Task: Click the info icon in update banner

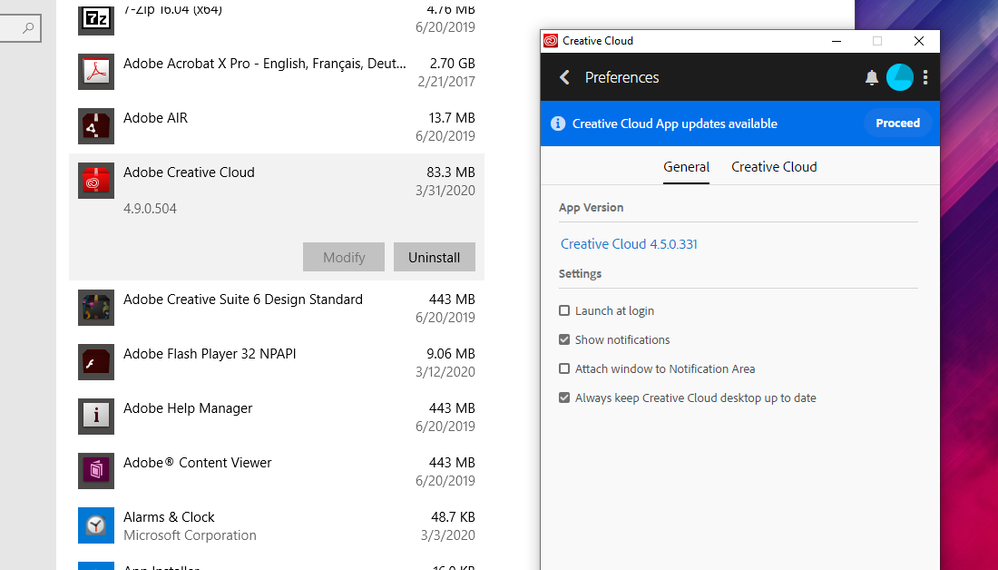Action: (558, 123)
